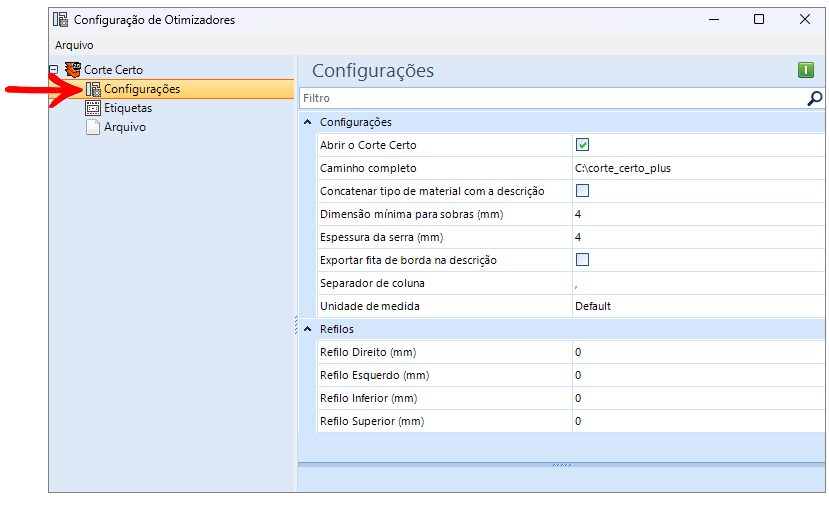
Task: Click the Unidade de medida label
Action: pos(370,306)
